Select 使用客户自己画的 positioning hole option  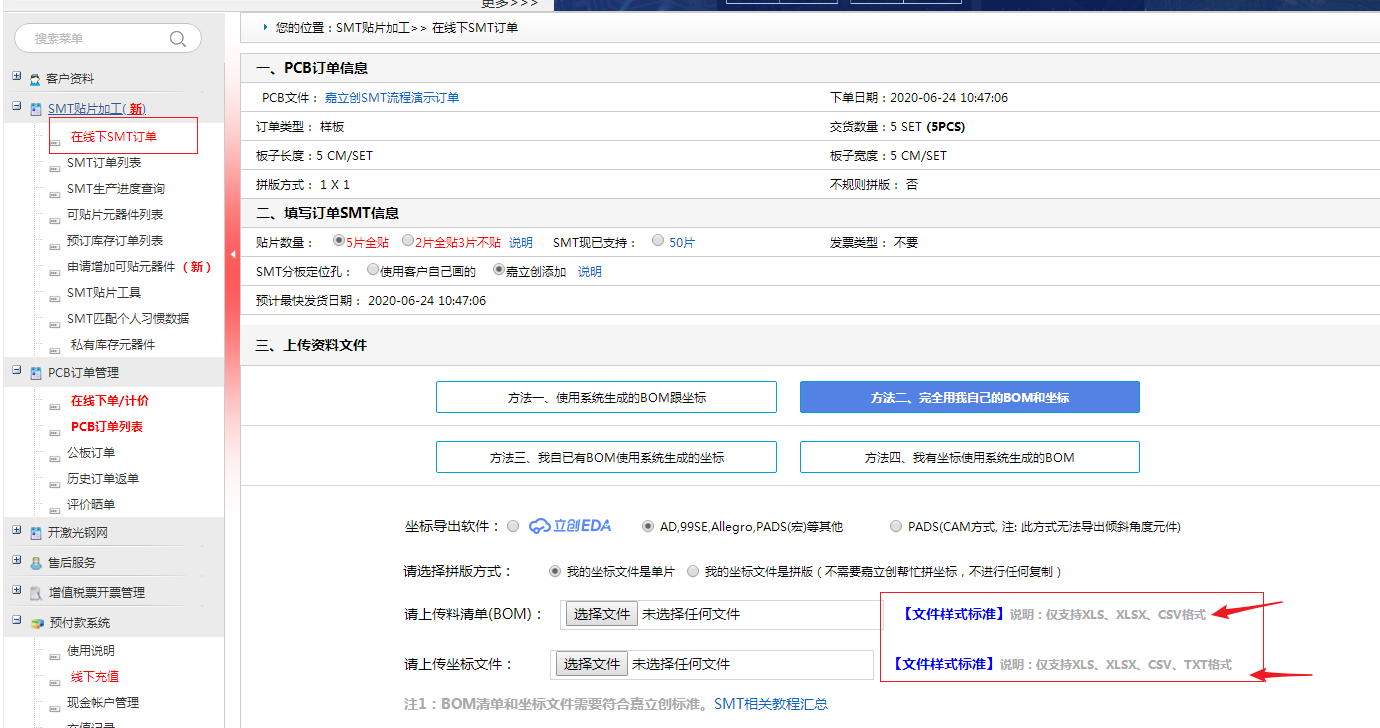click(373, 270)
